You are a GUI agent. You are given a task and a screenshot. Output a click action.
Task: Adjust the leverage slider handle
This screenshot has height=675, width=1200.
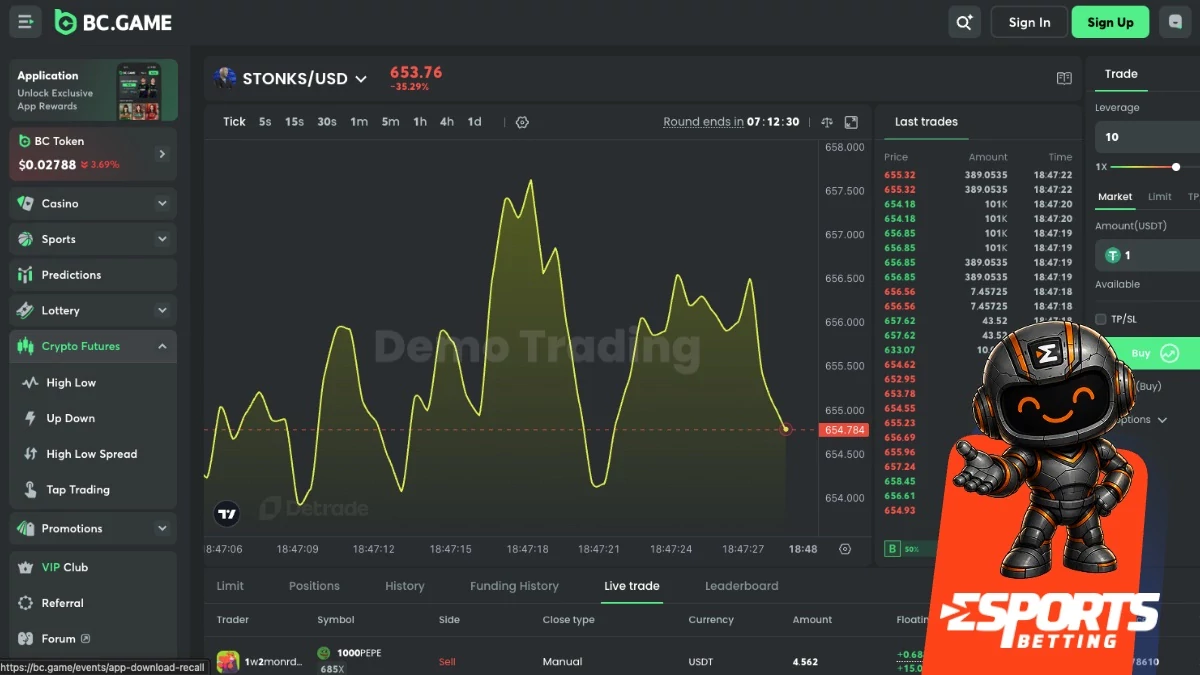coord(1176,167)
